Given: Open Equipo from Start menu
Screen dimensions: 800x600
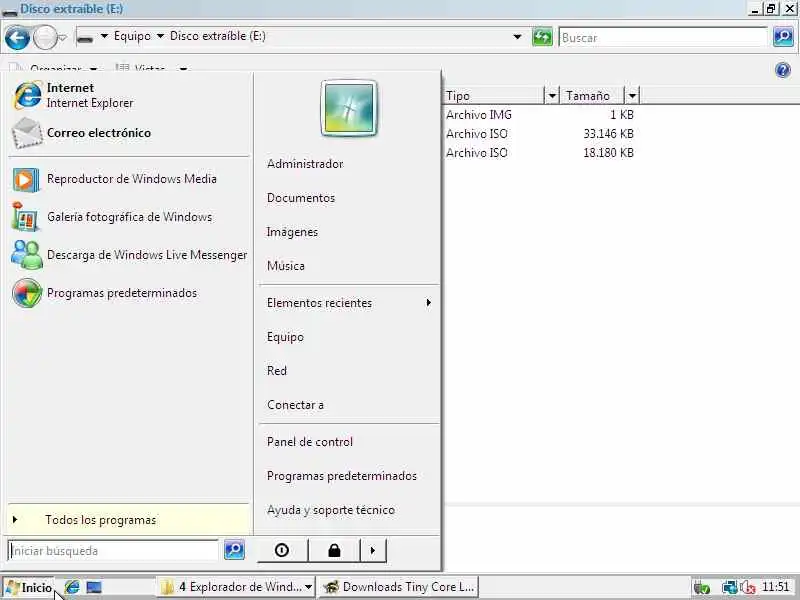Looking at the screenshot, I should (285, 337).
